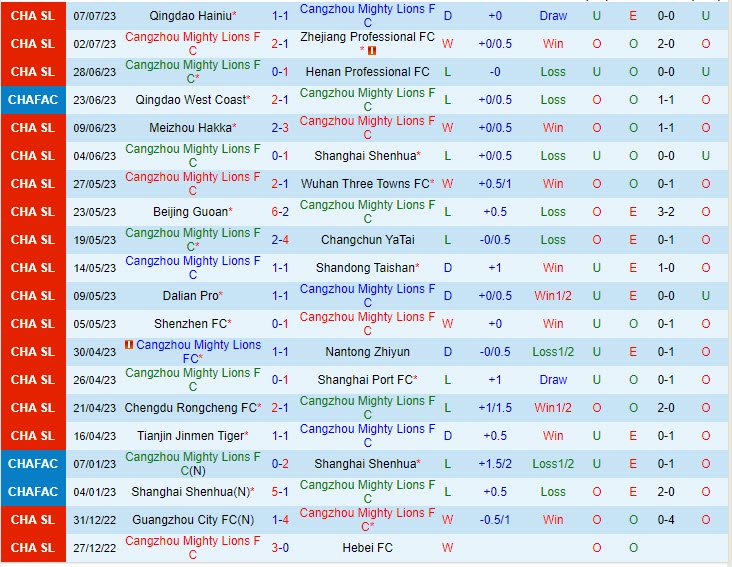Click the 1-0 half-time score for Shandong Taishan
Image resolution: width=732 pixels, height=567 pixels.
point(666,268)
